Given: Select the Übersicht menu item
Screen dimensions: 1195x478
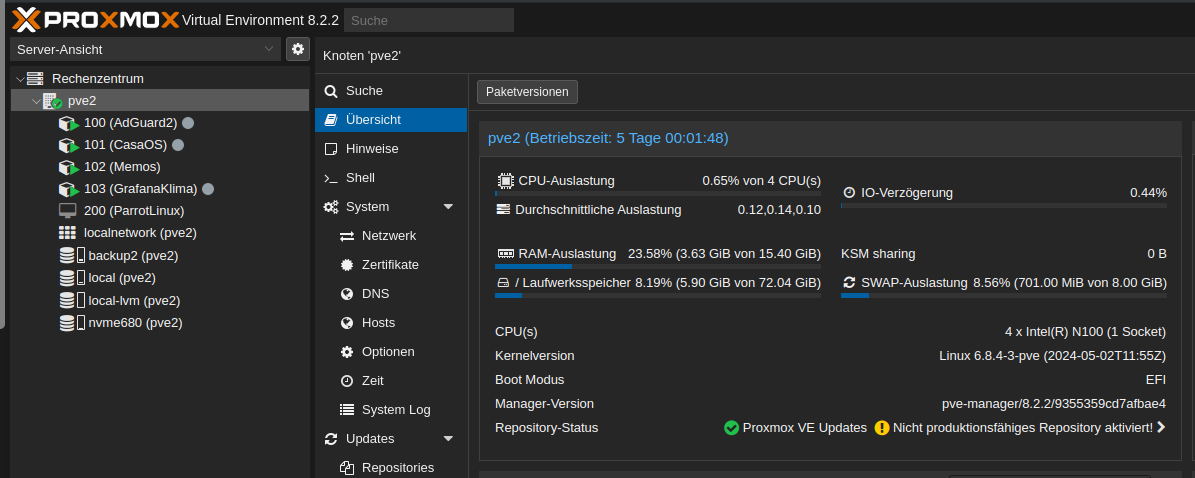Looking at the screenshot, I should pos(391,120).
